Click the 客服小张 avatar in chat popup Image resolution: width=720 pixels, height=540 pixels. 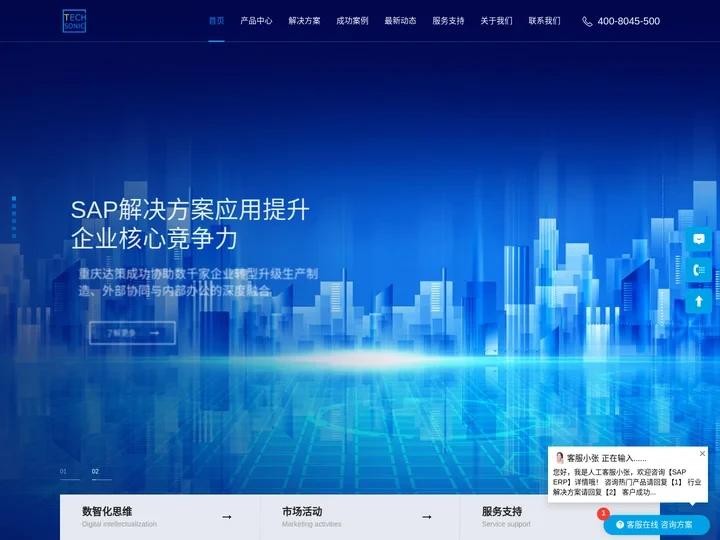click(x=559, y=458)
